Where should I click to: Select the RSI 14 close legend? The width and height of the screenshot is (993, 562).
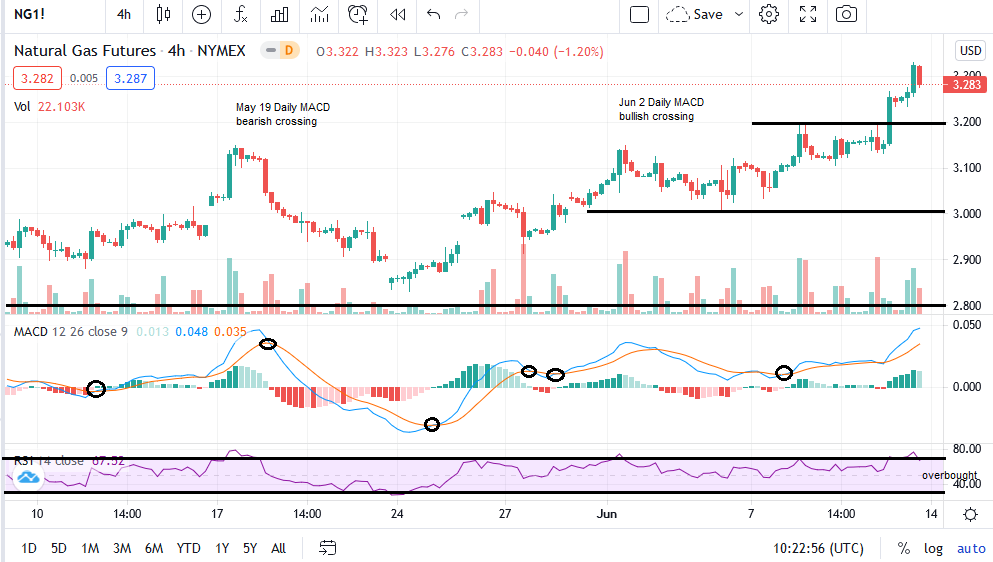[x=49, y=461]
